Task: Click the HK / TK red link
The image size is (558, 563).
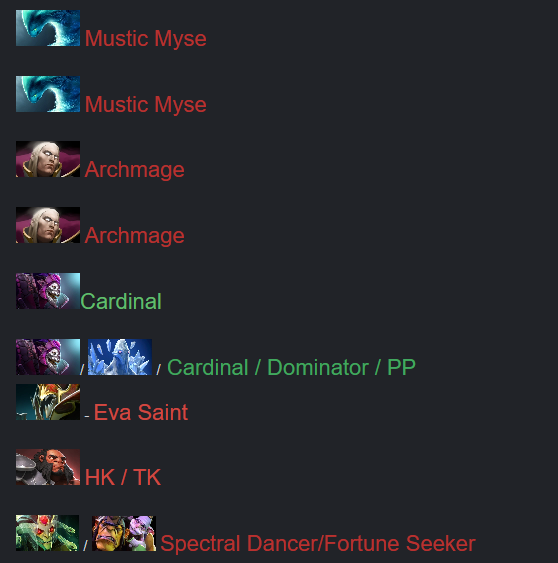Action: pos(123,478)
